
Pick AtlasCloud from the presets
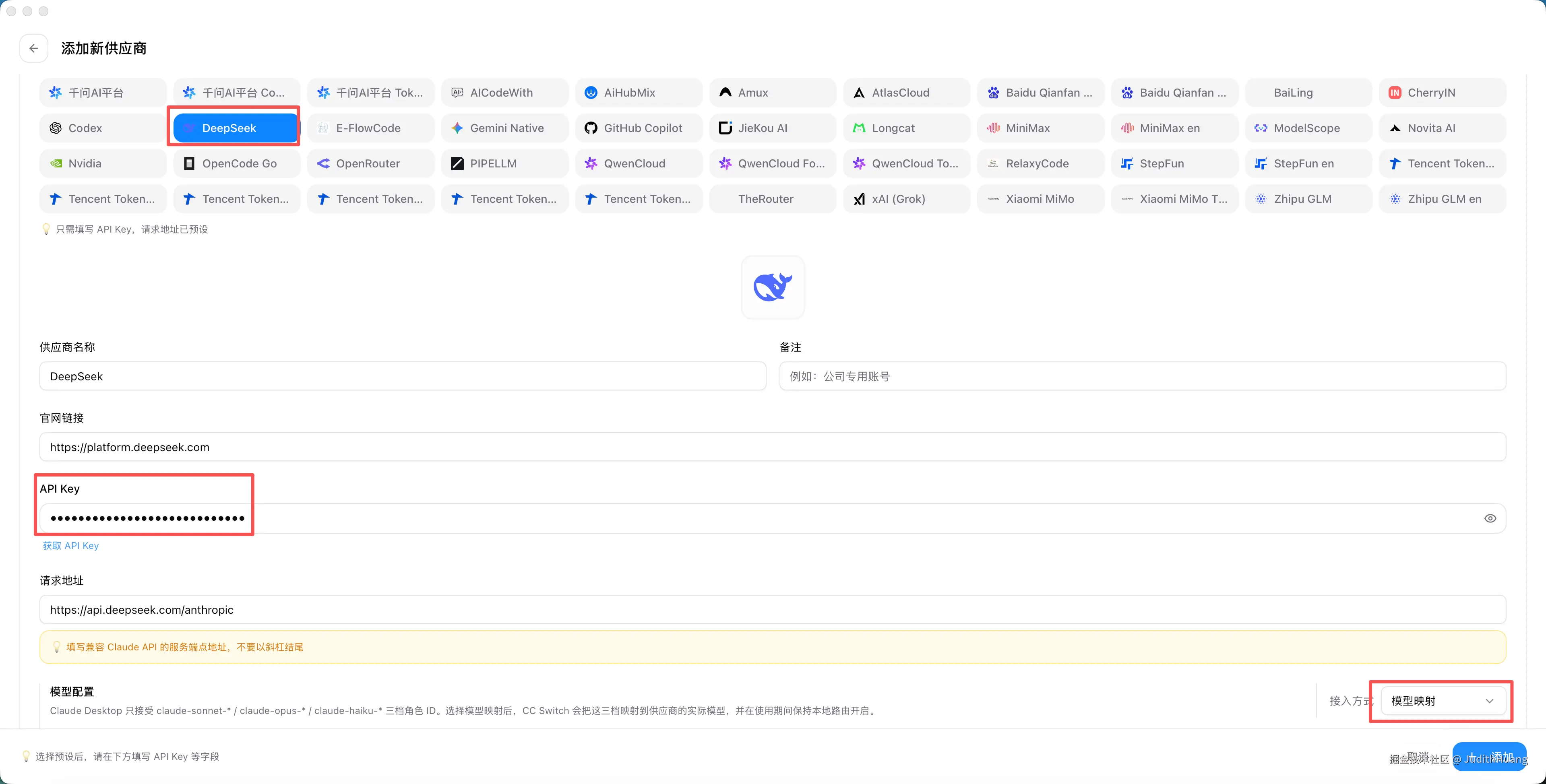tap(907, 93)
